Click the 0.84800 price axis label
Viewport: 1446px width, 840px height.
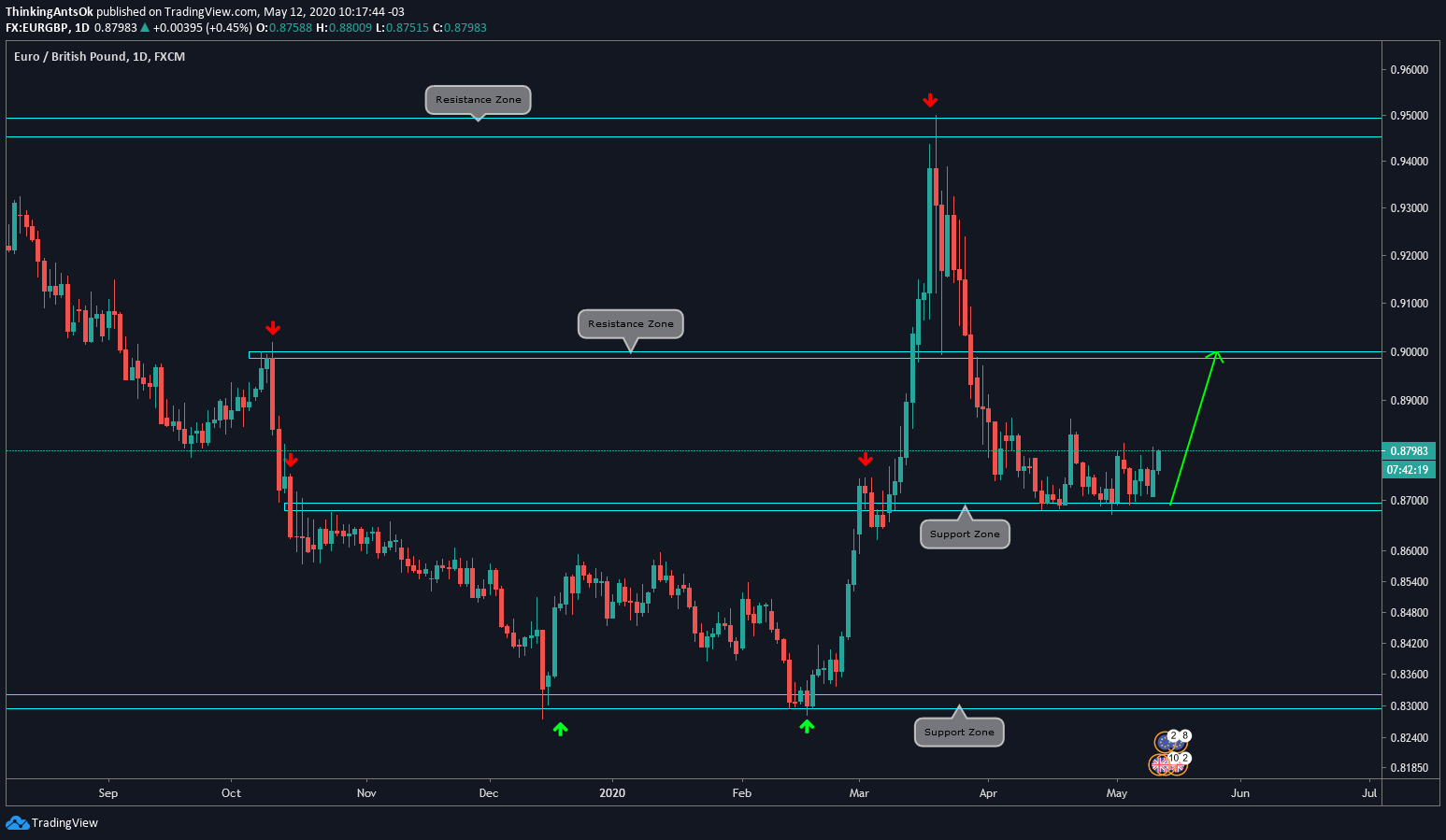[x=1409, y=613]
